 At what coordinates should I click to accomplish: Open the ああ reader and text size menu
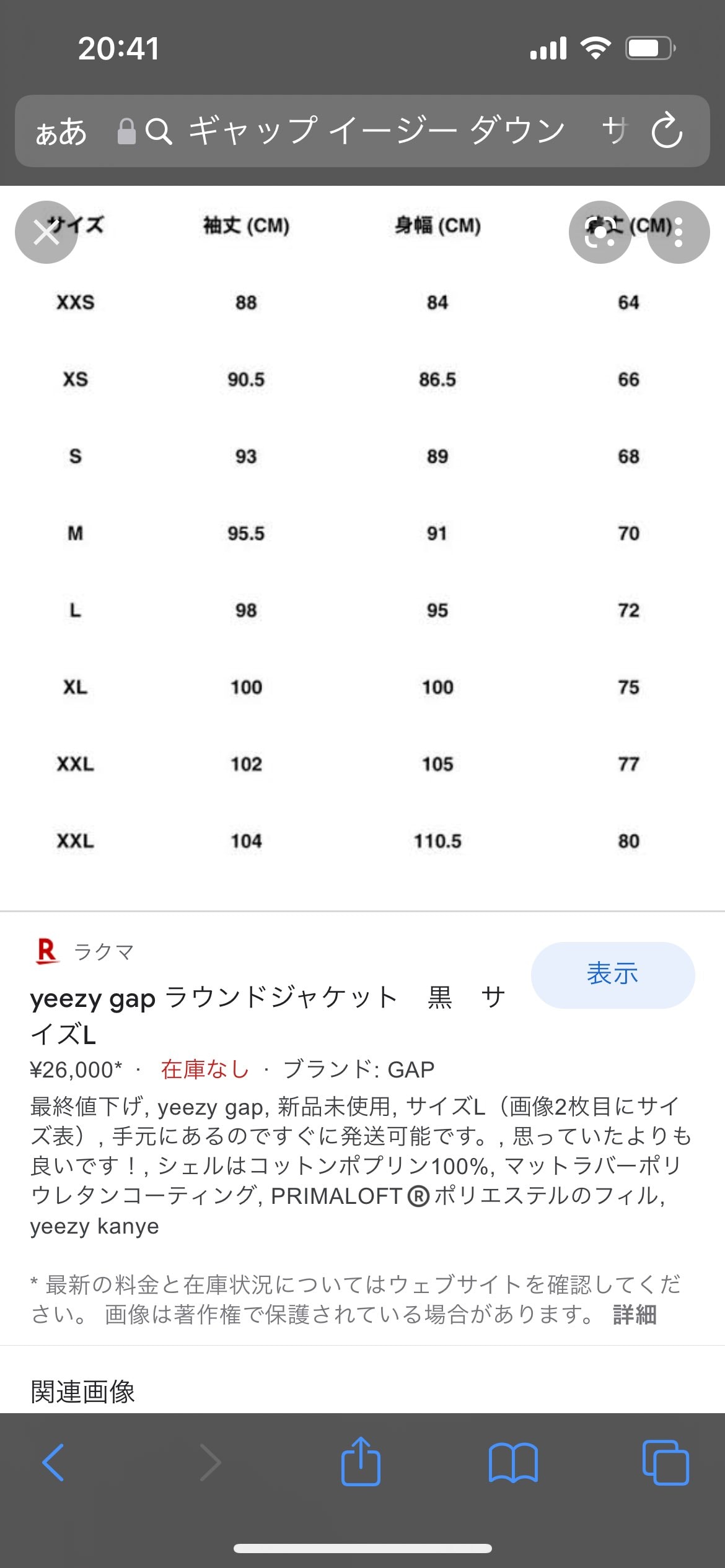tap(61, 132)
